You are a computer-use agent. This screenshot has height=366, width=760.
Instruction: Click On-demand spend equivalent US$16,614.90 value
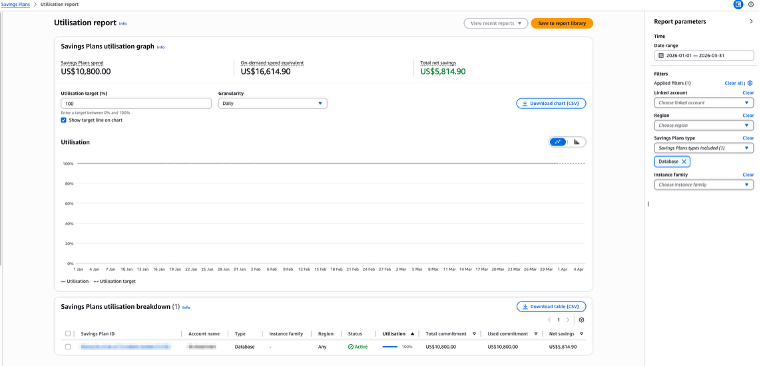(x=266, y=72)
